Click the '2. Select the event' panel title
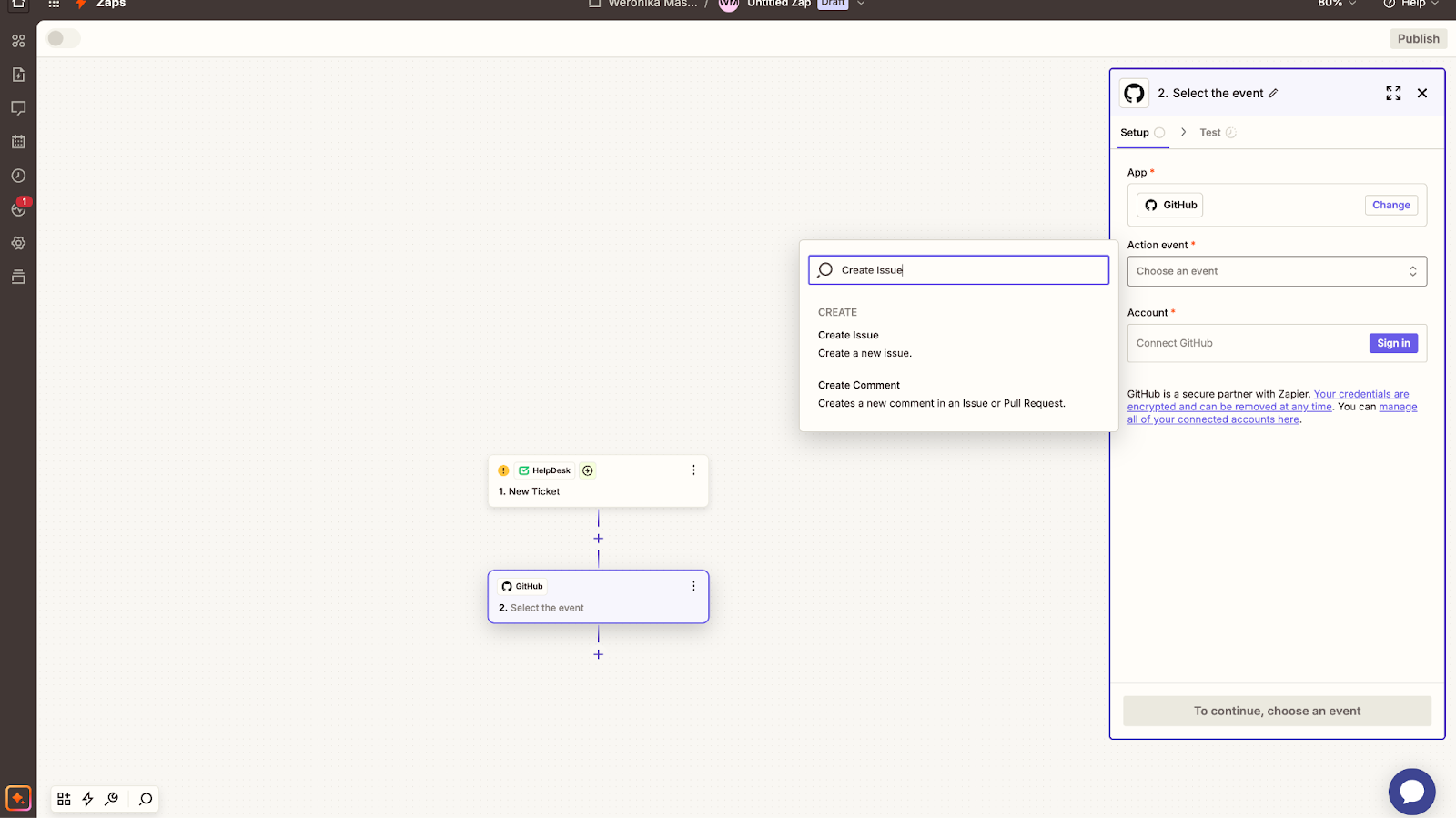 (1210, 93)
